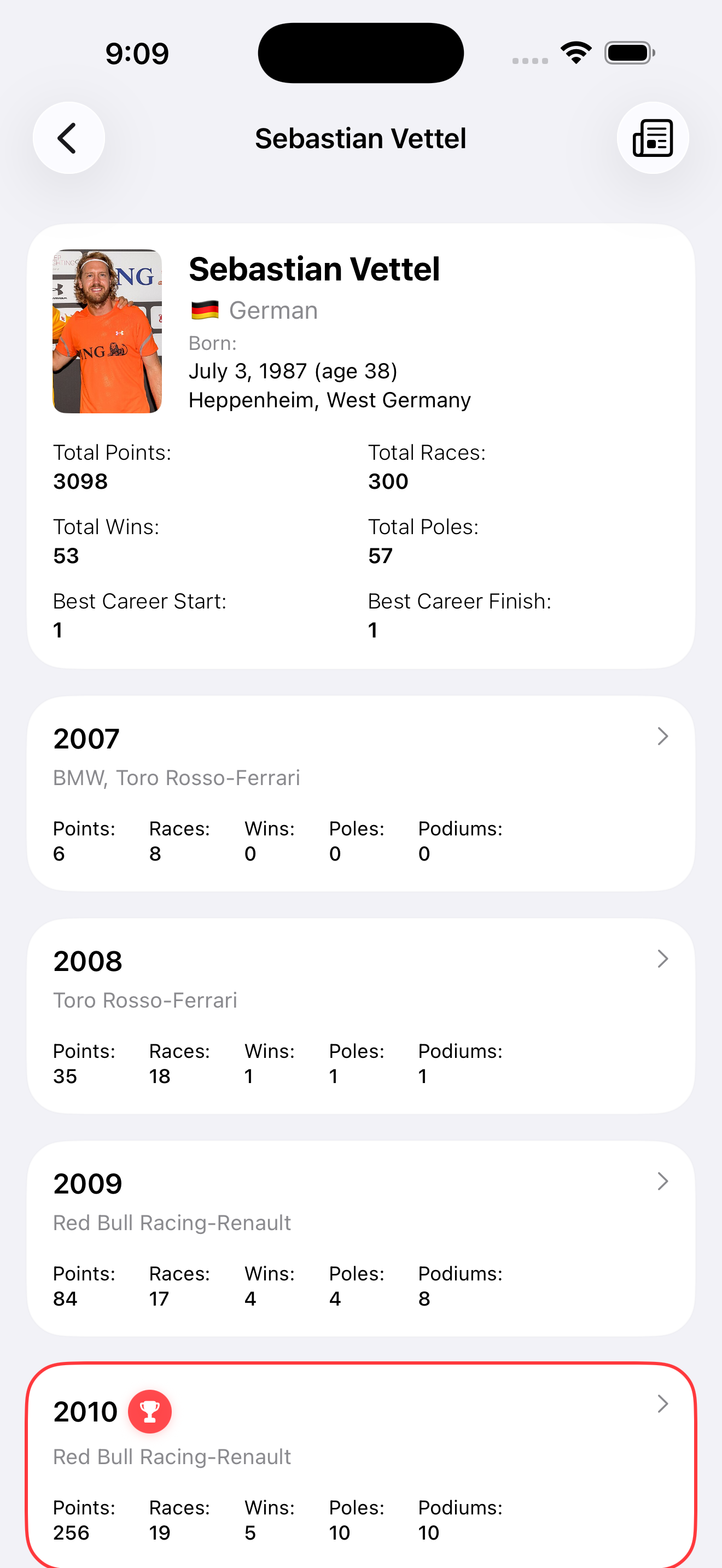Open the news article icon
Screen dimensions: 722x1568
[x=653, y=138]
